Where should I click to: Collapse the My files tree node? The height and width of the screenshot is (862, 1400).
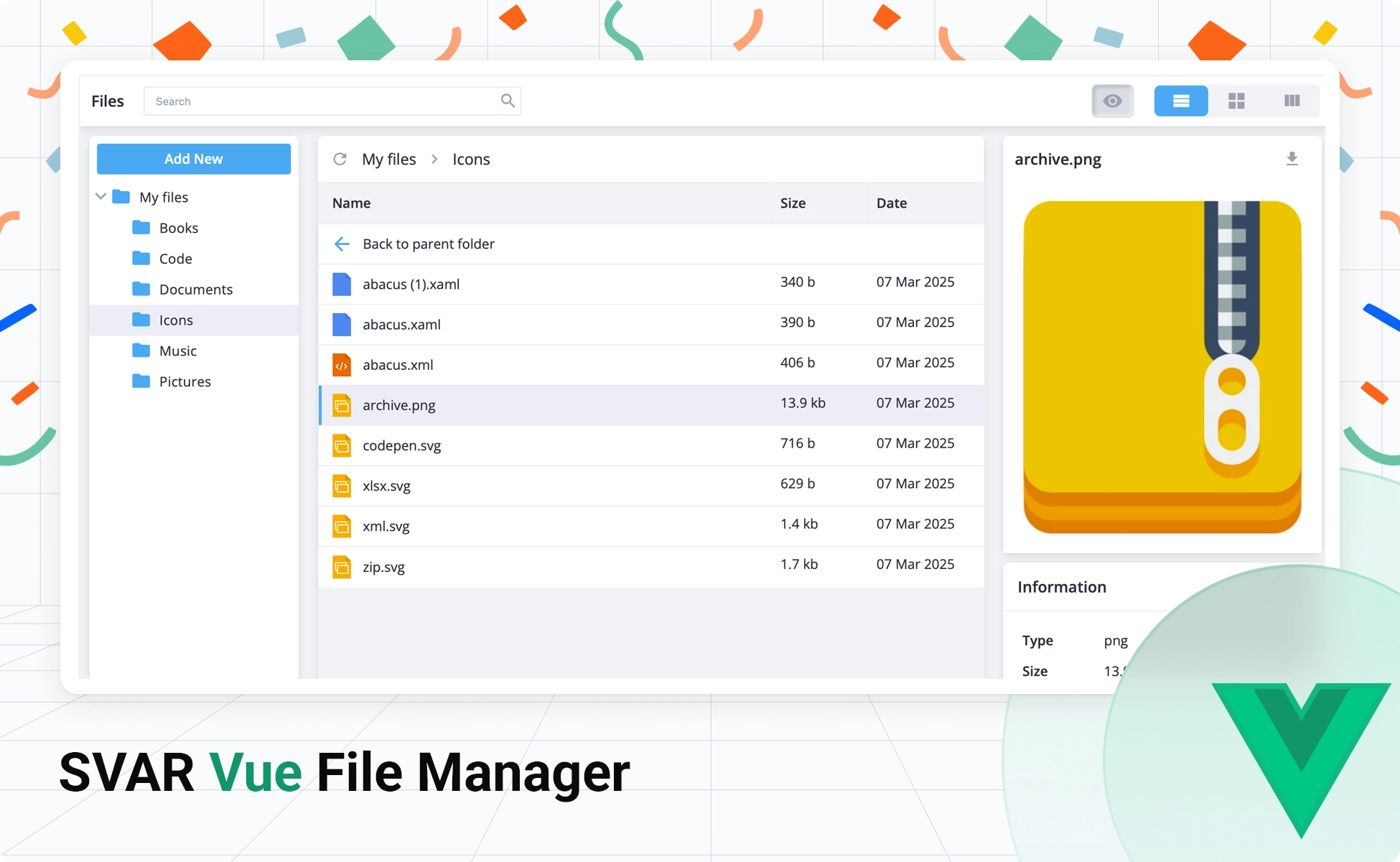pyautogui.click(x=101, y=196)
